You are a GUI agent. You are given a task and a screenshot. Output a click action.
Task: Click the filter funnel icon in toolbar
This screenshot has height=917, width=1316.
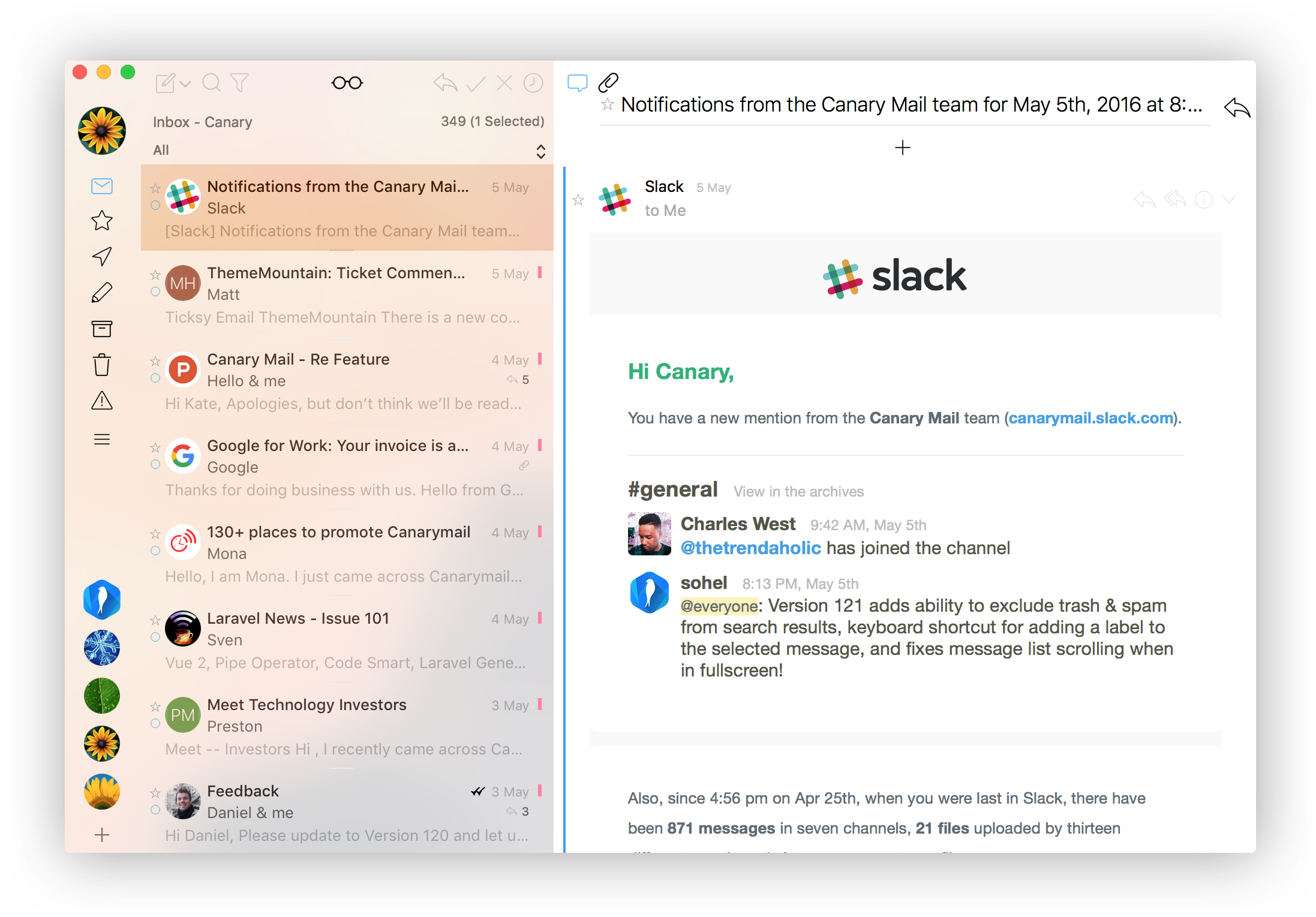239,83
